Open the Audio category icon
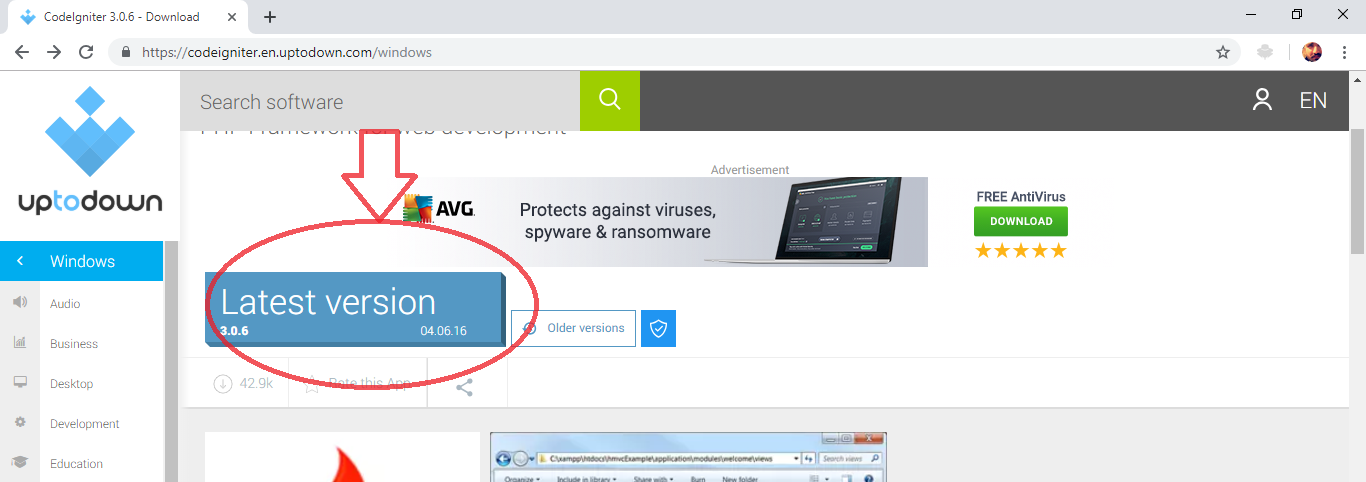This screenshot has height=482, width=1366. point(19,302)
